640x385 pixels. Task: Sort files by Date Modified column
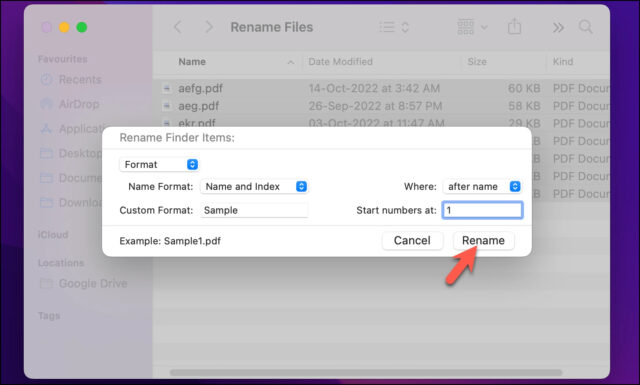pos(340,62)
